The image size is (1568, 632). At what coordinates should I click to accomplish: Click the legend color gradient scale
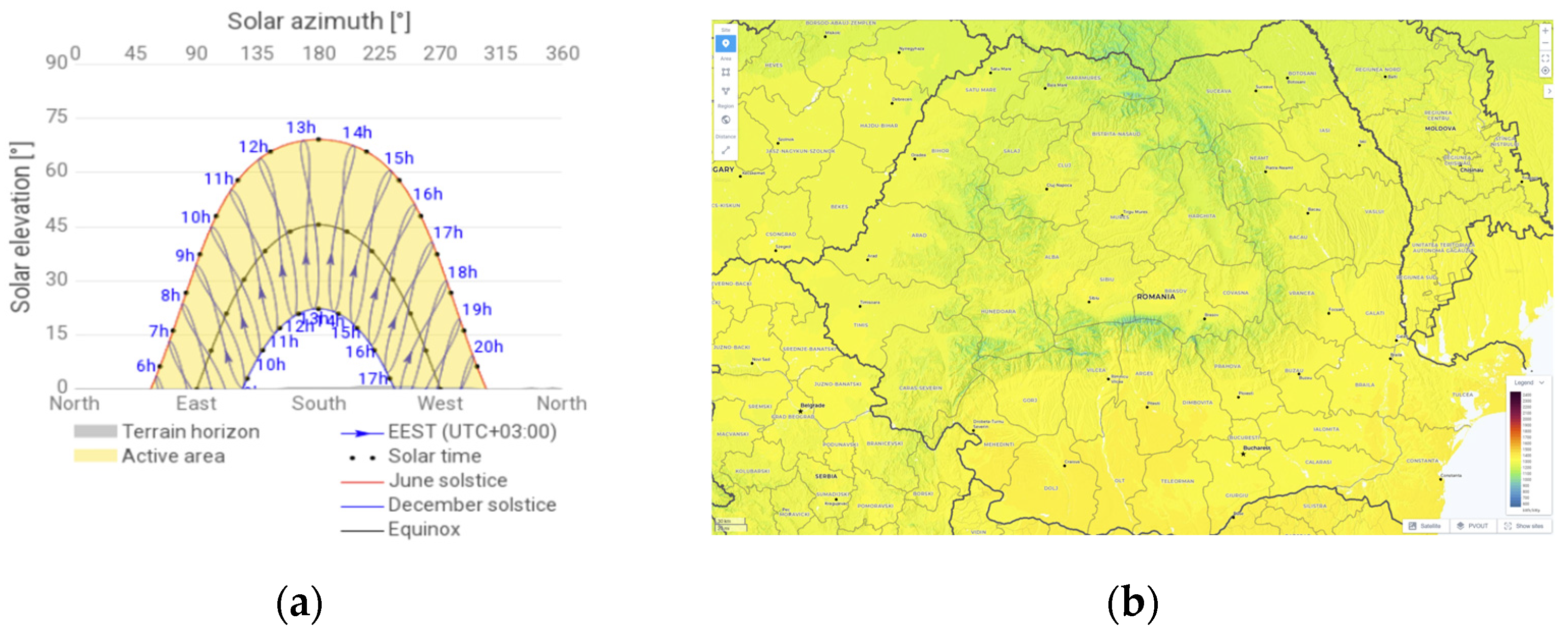tap(1515, 449)
